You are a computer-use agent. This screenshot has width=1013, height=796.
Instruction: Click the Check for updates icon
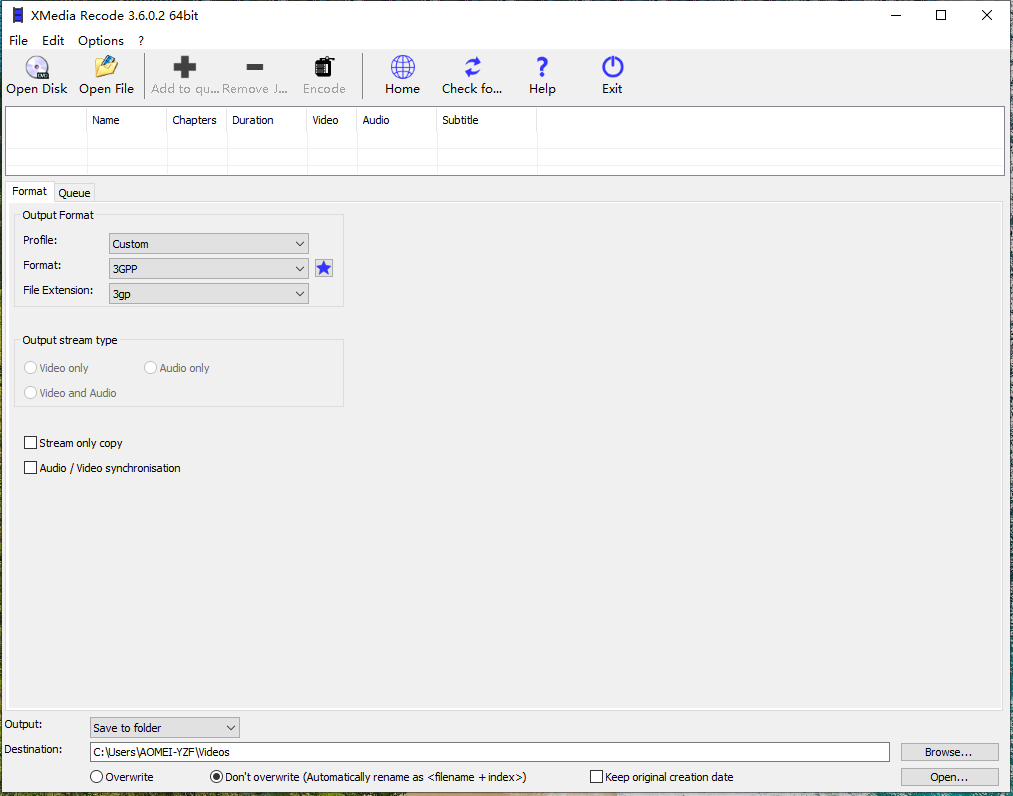point(472,67)
